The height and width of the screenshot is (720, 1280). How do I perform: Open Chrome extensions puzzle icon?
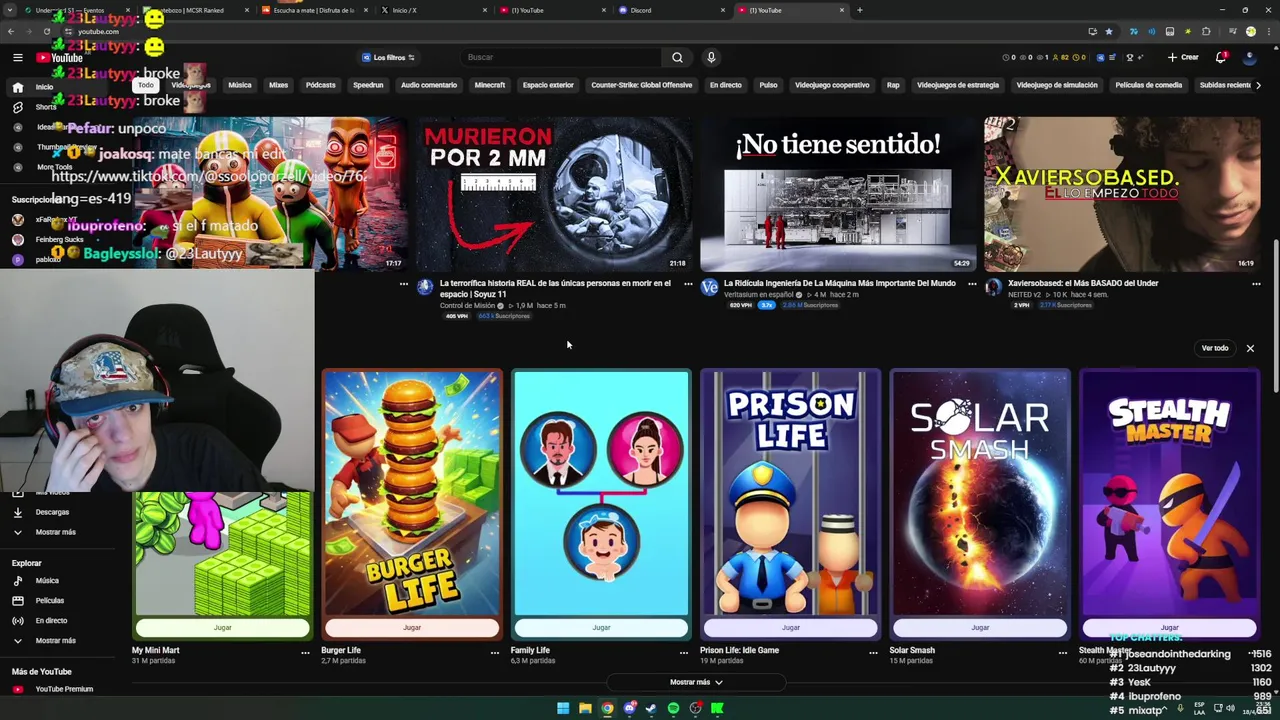(x=1206, y=31)
